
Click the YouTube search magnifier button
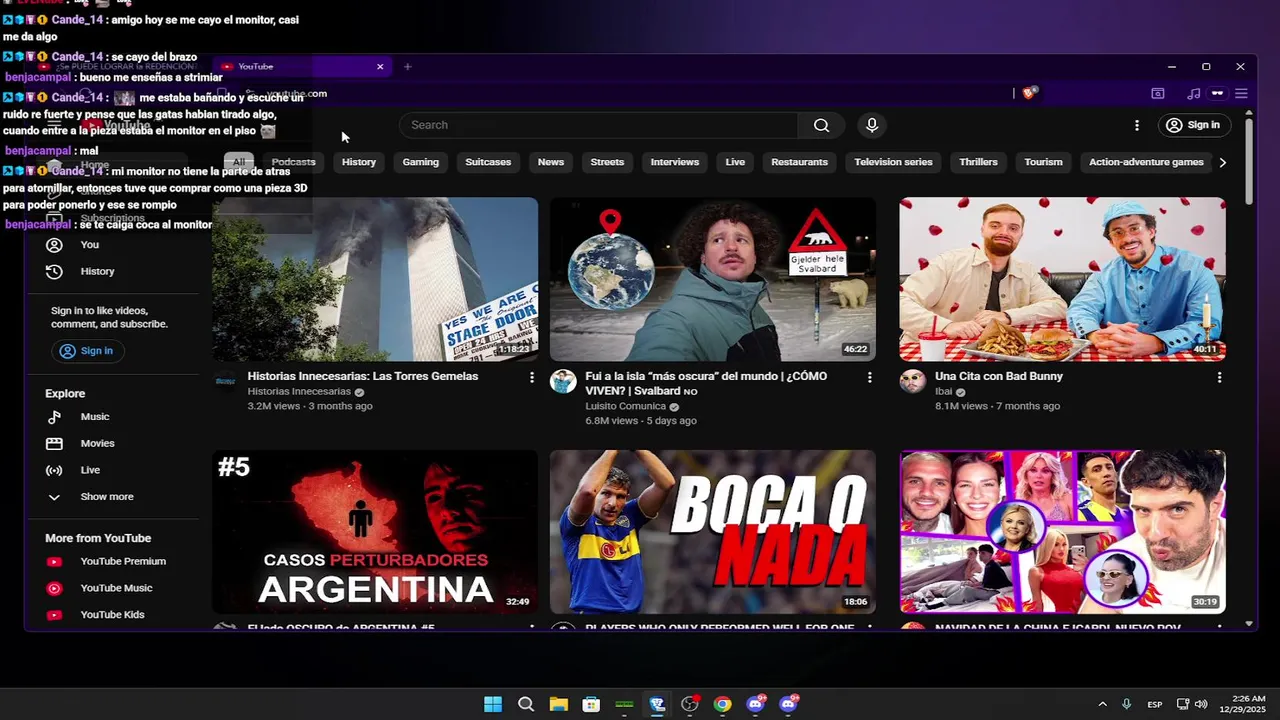coord(821,125)
